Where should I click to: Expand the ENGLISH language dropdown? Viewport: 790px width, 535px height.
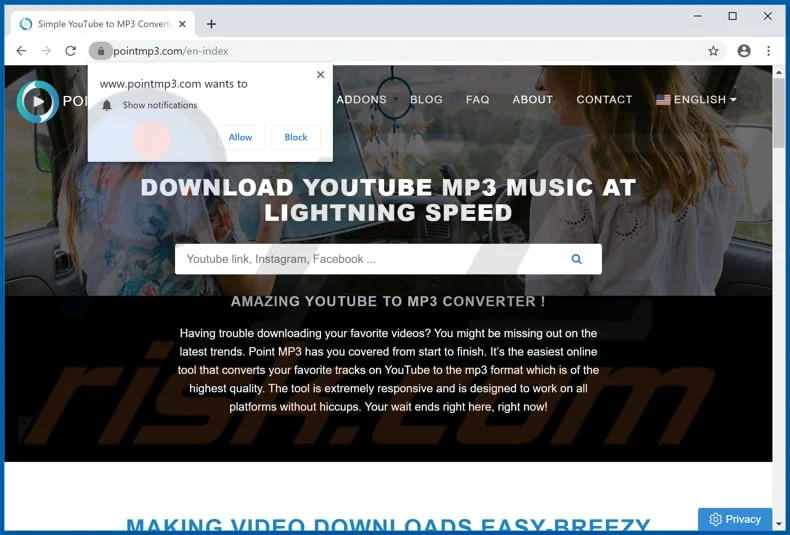pyautogui.click(x=696, y=100)
